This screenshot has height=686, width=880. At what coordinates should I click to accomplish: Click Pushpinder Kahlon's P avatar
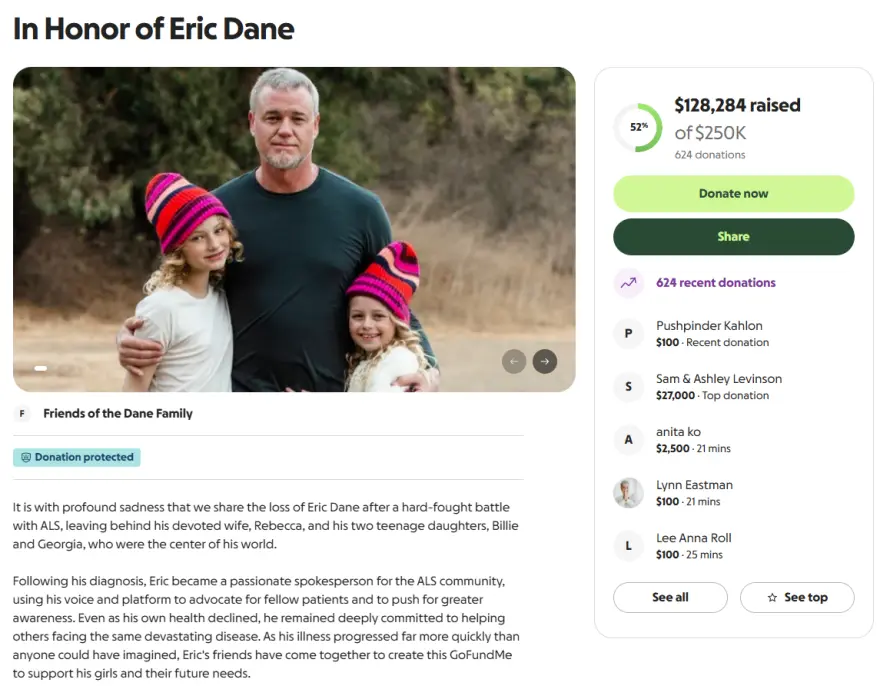click(628, 334)
